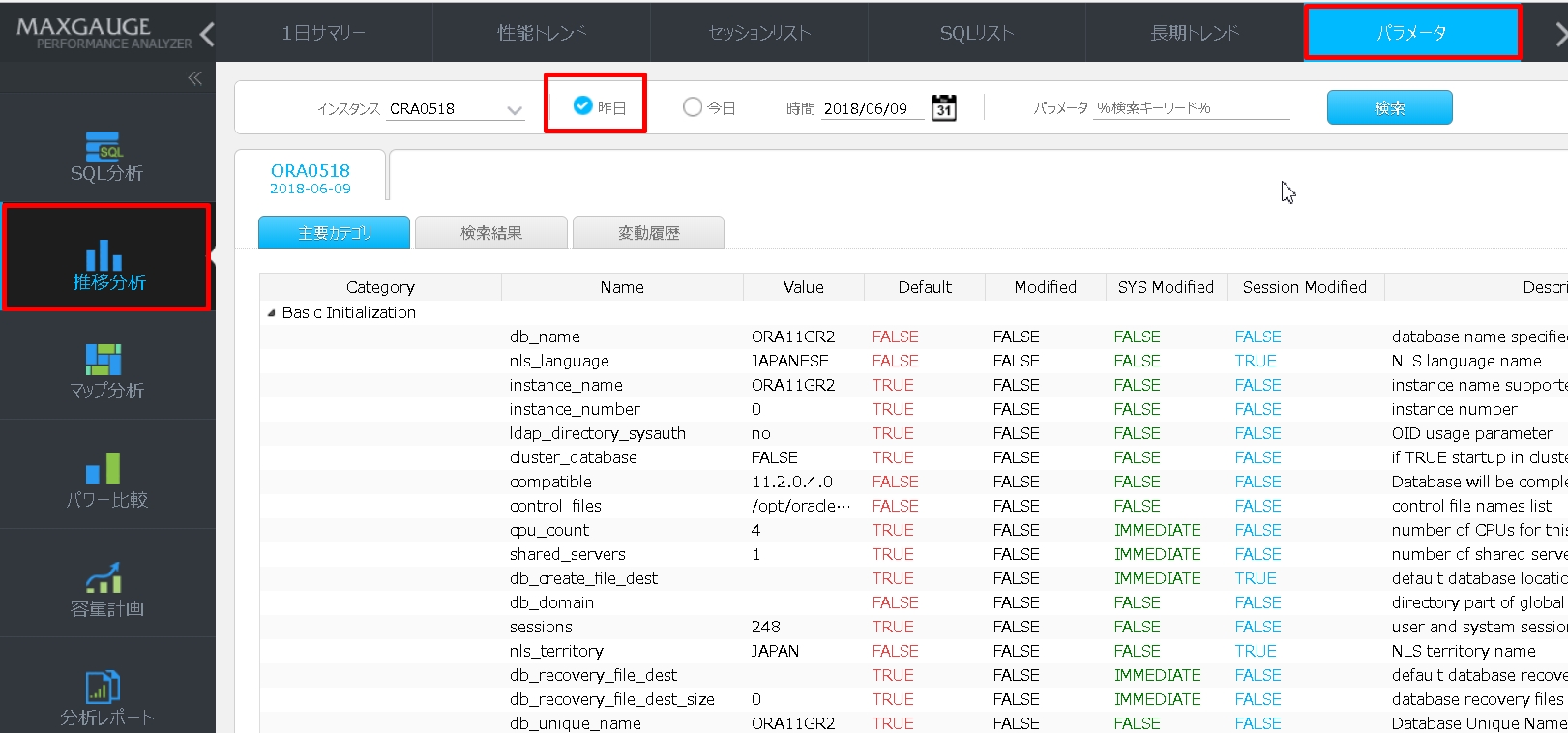Open the 分析レポート sidebar icon
Image resolution: width=1568 pixels, height=733 pixels.
coord(104,687)
